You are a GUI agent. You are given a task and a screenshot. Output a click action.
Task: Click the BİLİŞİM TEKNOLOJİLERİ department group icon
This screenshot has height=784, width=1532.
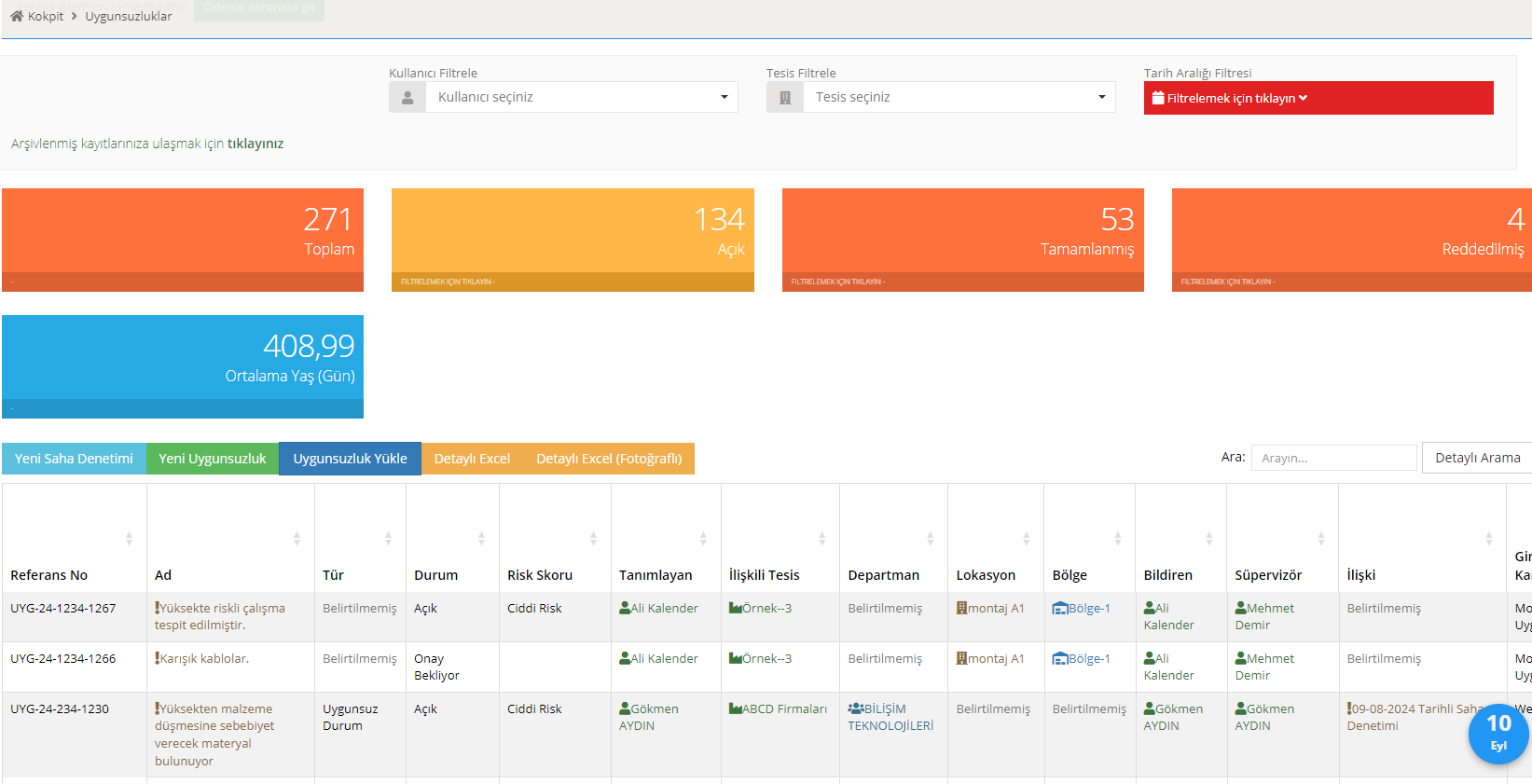855,709
